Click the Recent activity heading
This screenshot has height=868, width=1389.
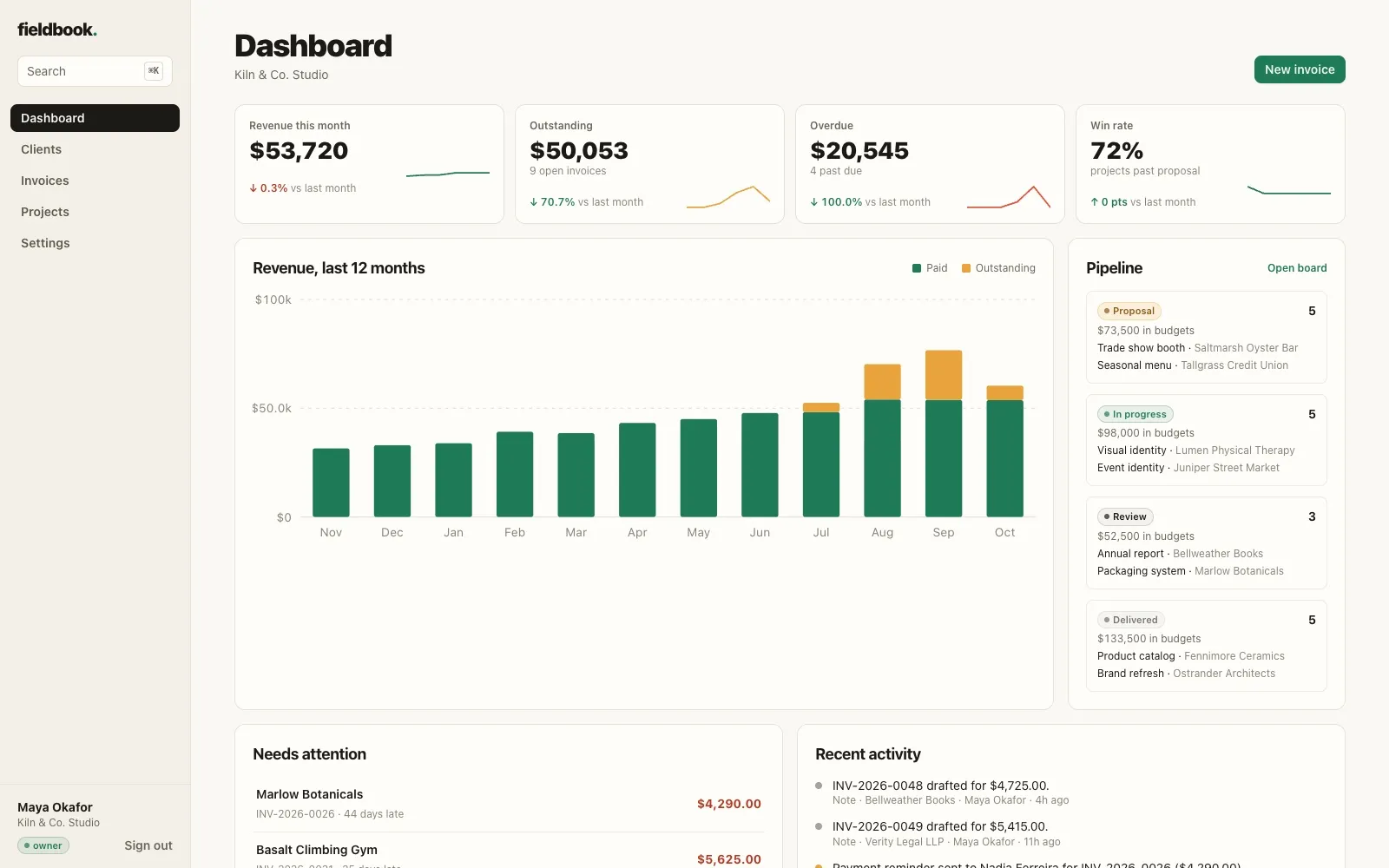tap(868, 754)
